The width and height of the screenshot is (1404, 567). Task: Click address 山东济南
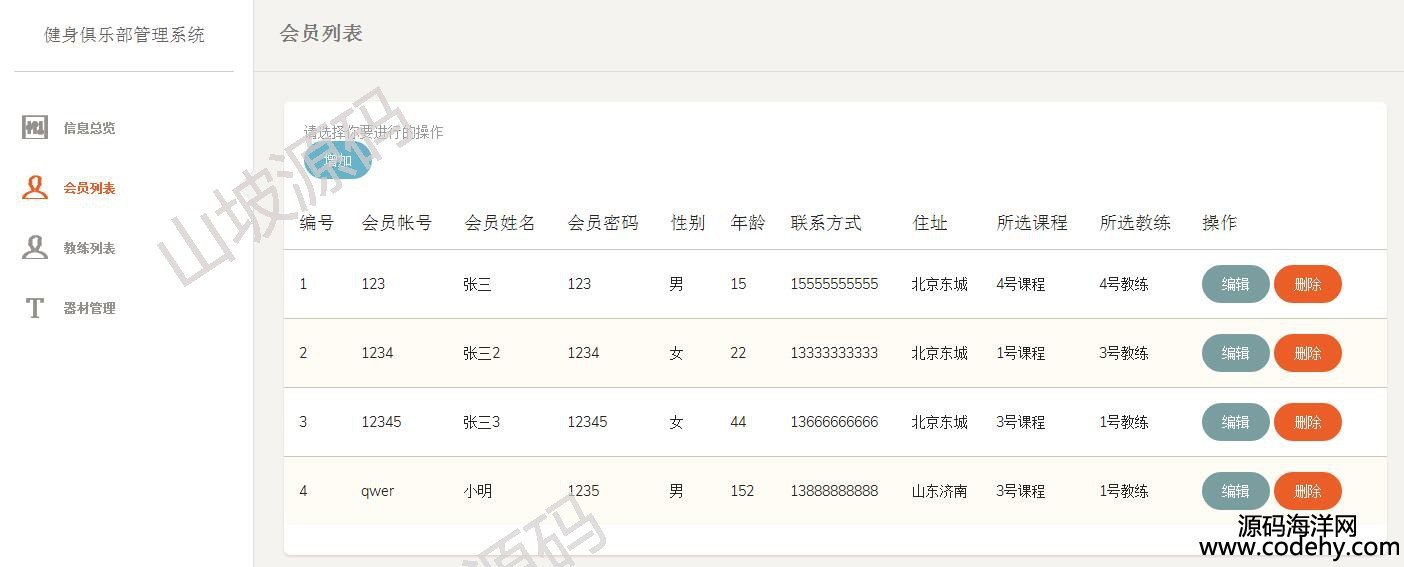(939, 491)
